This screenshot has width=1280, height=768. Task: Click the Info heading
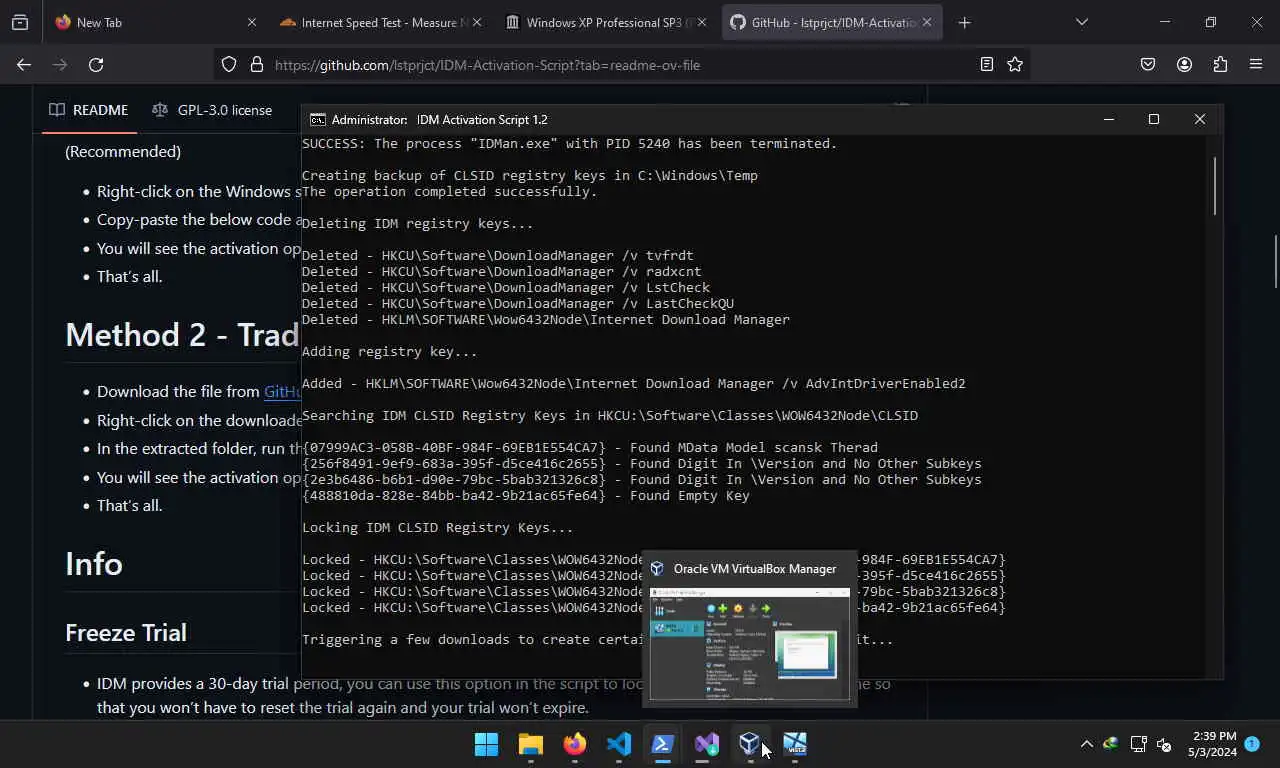pos(94,564)
